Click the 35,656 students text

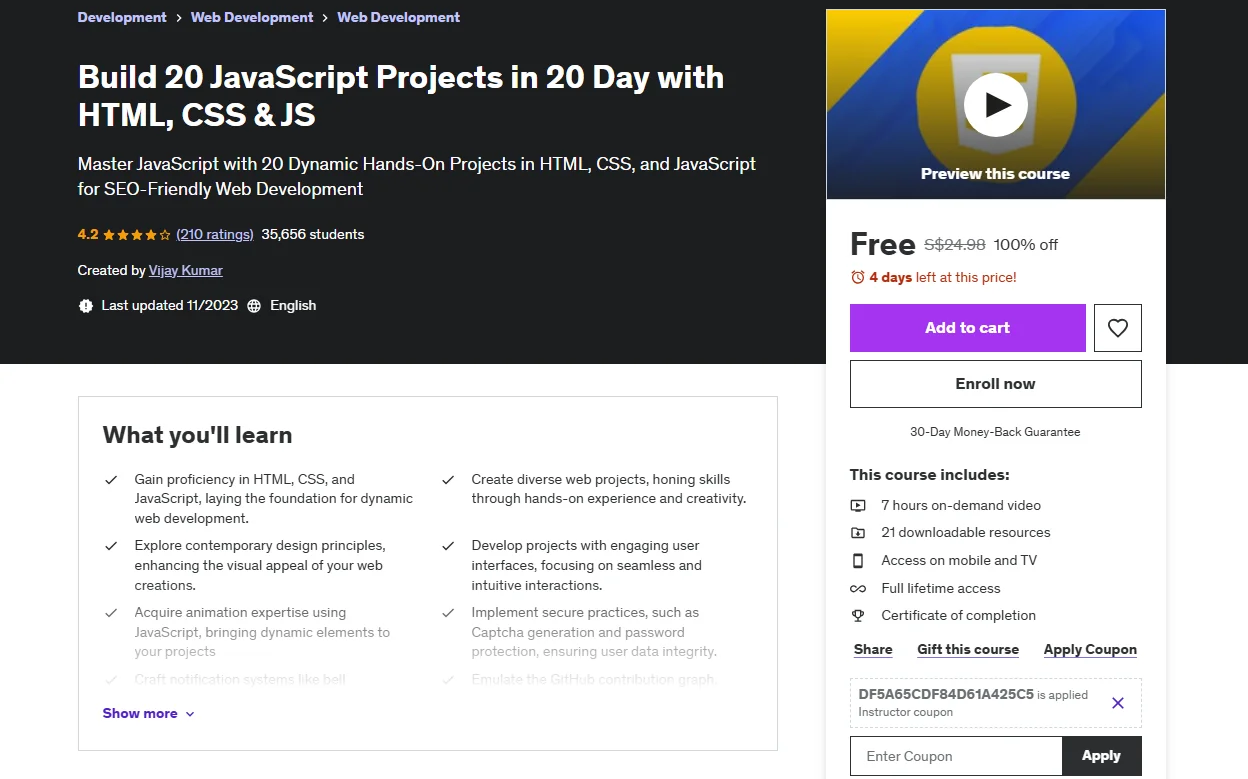coord(313,234)
